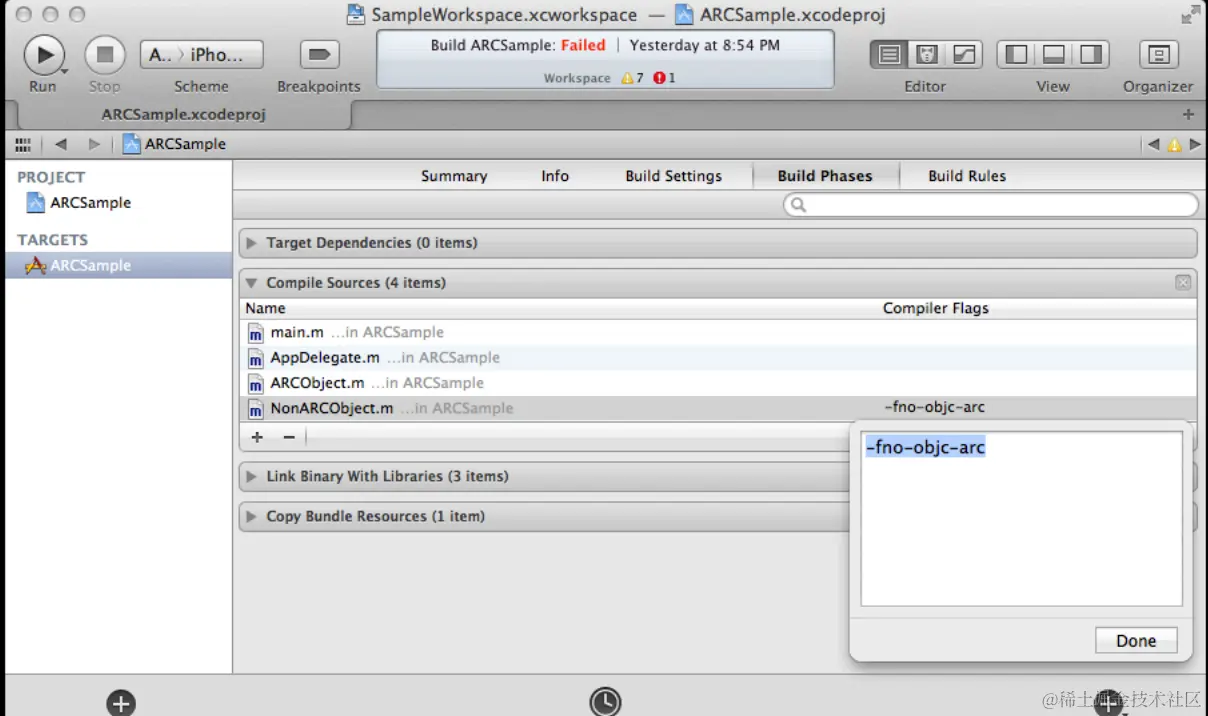The width and height of the screenshot is (1208, 716).
Task: Toggle the Debug area view
Action: [1053, 55]
